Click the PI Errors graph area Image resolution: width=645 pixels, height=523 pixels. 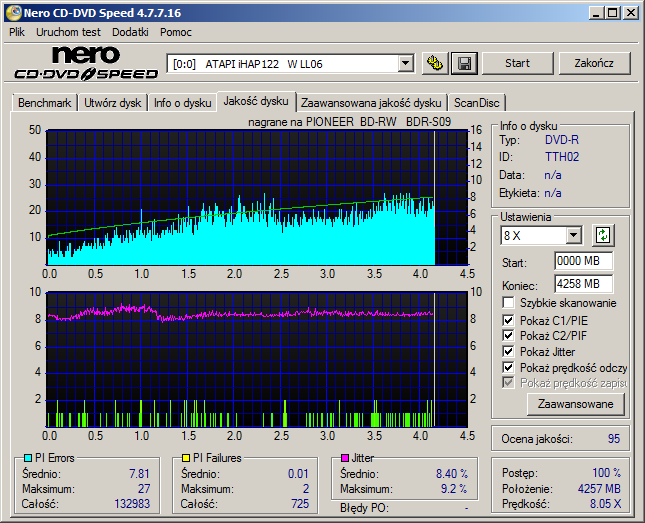pos(257,198)
